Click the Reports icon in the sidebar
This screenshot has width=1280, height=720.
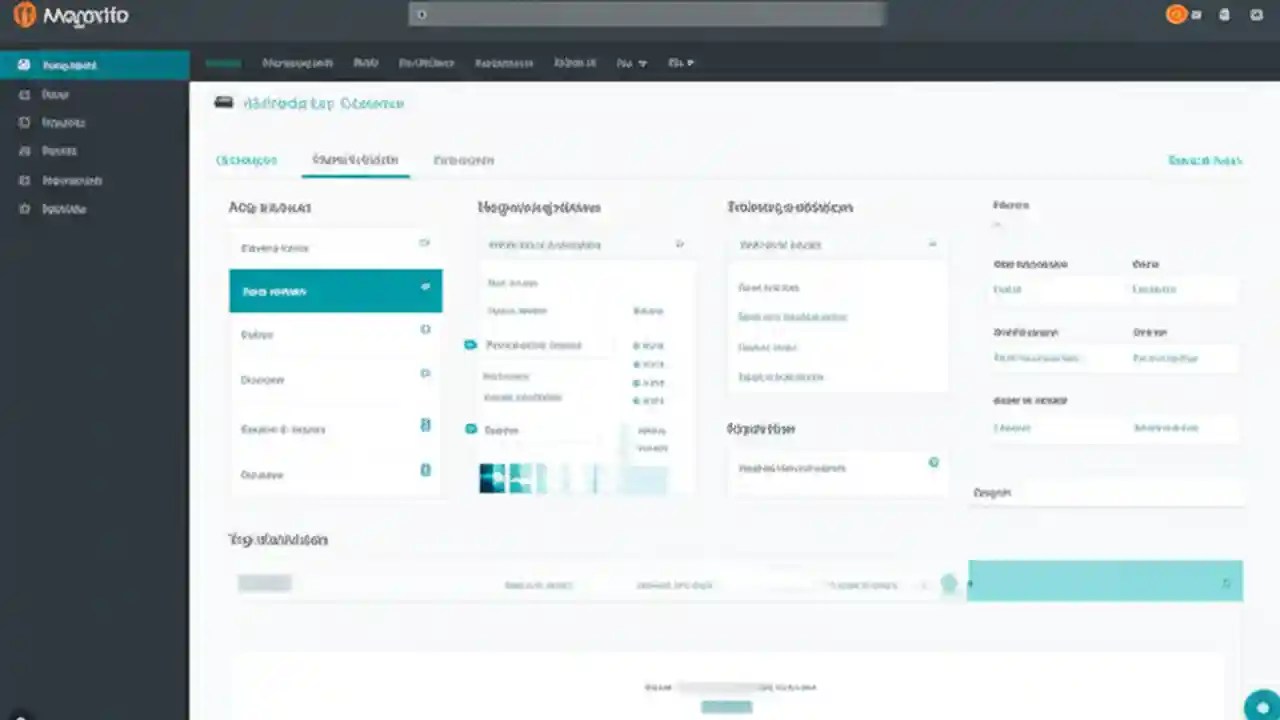pyautogui.click(x=24, y=150)
